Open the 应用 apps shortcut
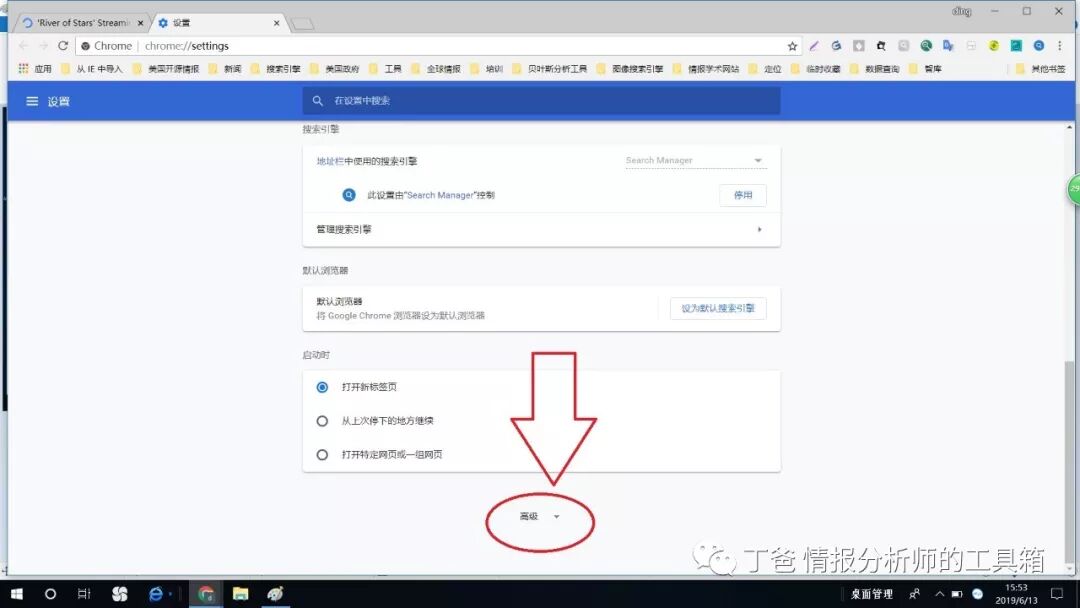 [35, 69]
